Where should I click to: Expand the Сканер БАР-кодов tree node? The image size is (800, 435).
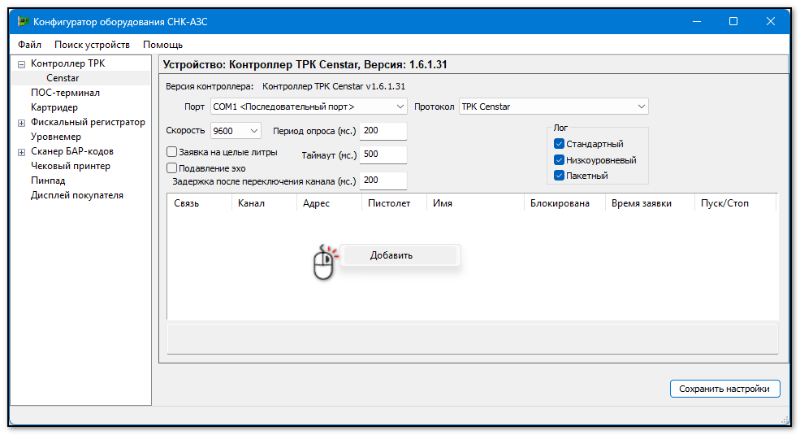[21, 152]
